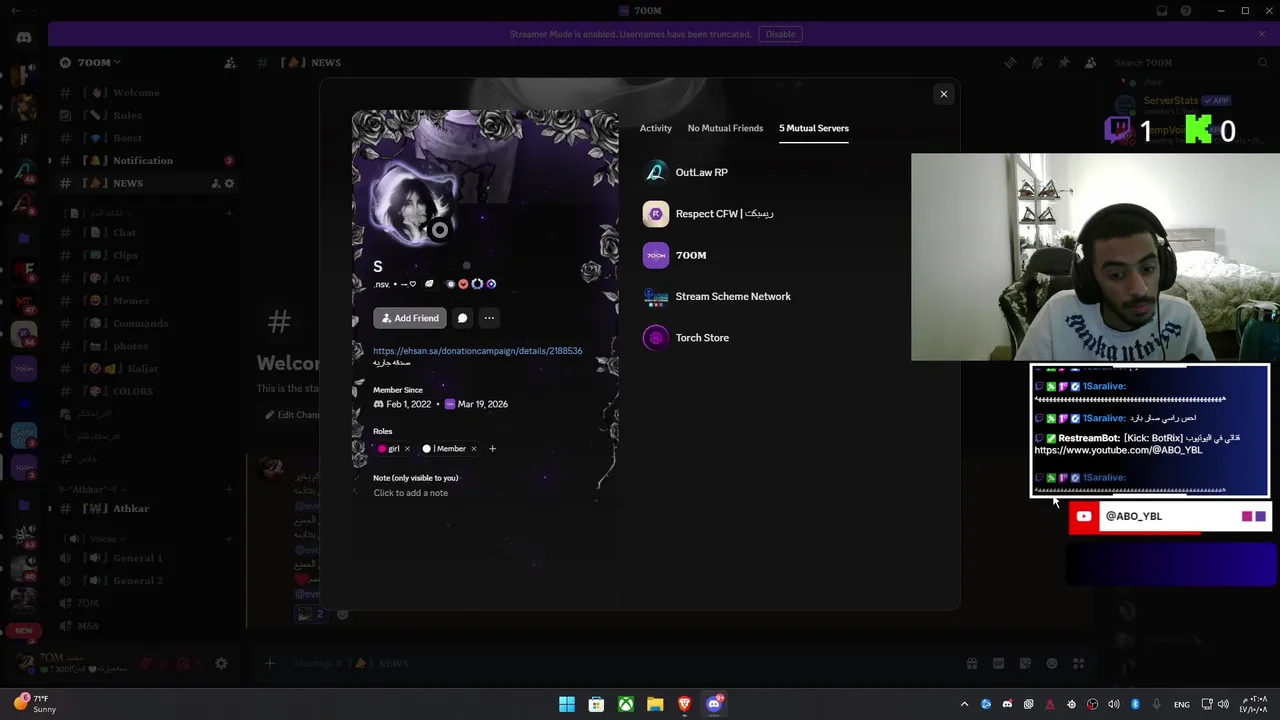The height and width of the screenshot is (720, 1280).
Task: Open emoji picker in message bar
Action: tap(1052, 663)
